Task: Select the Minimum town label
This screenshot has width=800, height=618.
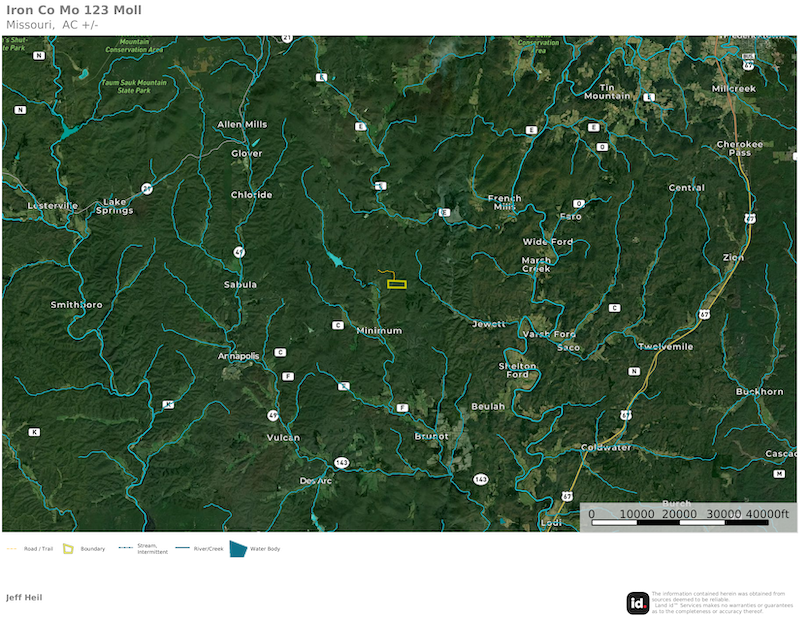Action: pyautogui.click(x=379, y=331)
